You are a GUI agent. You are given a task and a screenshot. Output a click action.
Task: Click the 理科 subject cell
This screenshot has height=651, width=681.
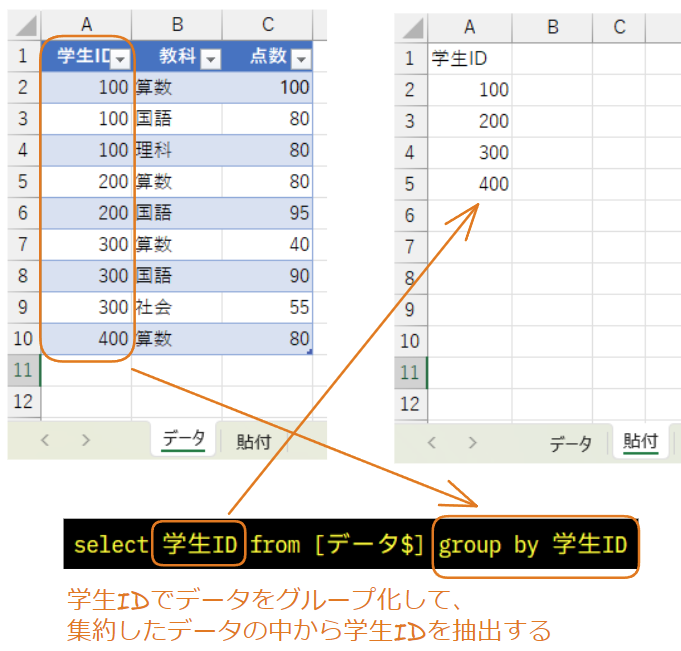pyautogui.click(x=177, y=150)
